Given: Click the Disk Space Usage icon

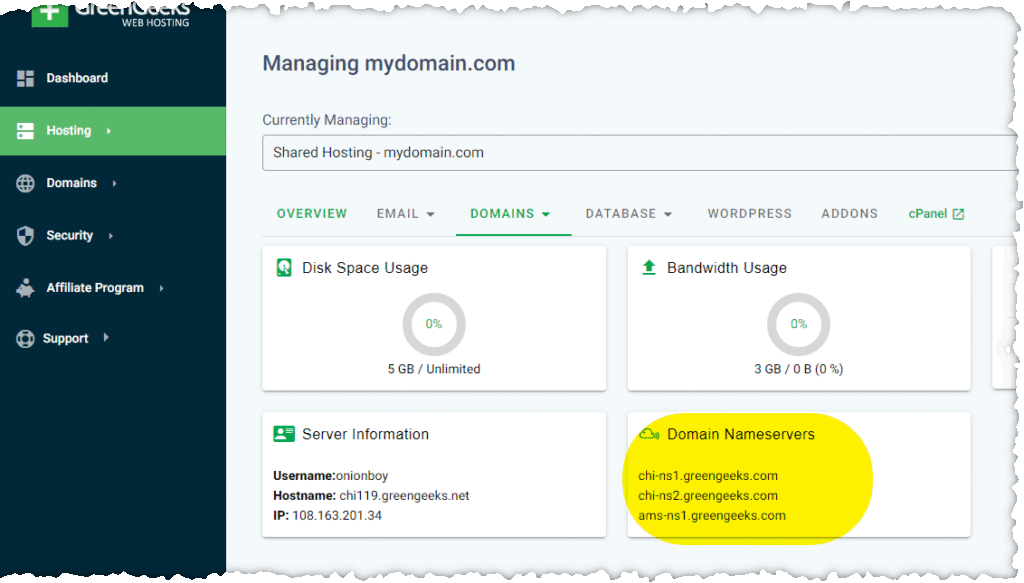Looking at the screenshot, I should (284, 268).
